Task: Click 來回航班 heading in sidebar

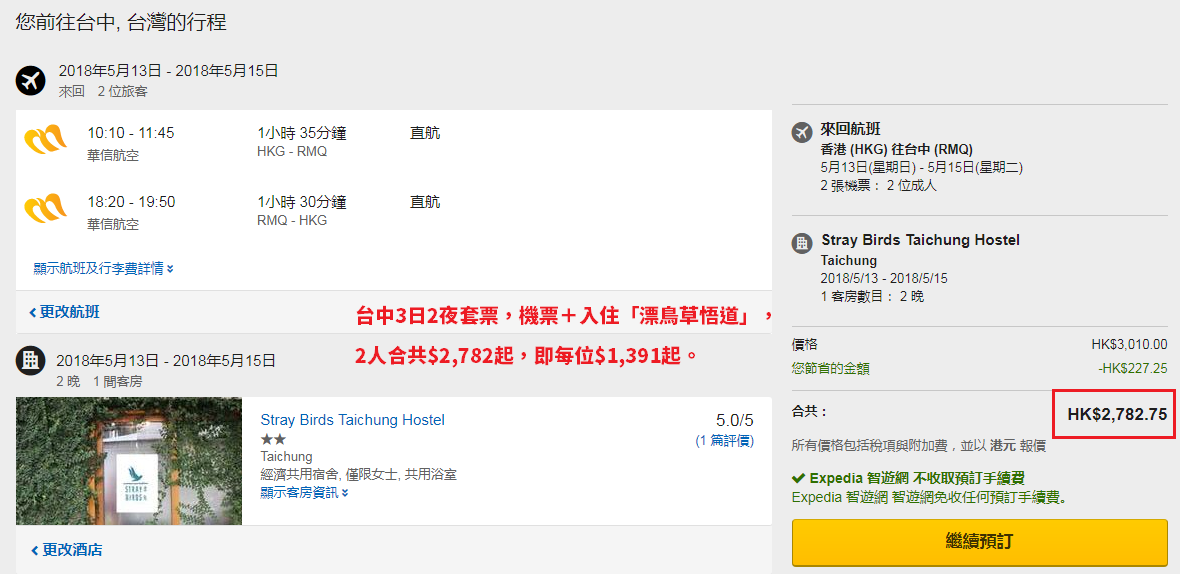Action: [850, 130]
